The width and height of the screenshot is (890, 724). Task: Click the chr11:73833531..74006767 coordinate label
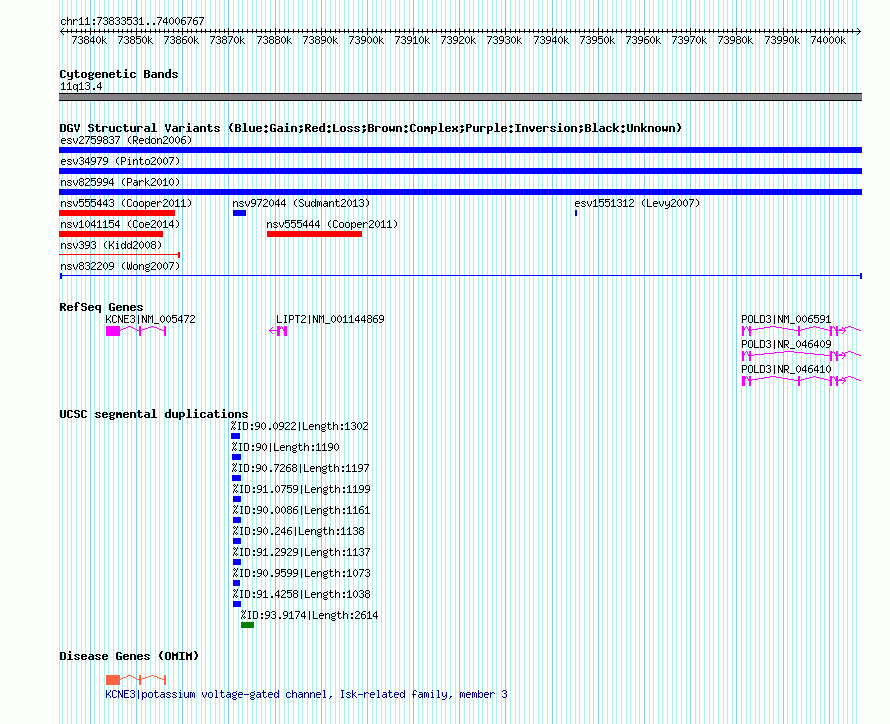[x=132, y=22]
